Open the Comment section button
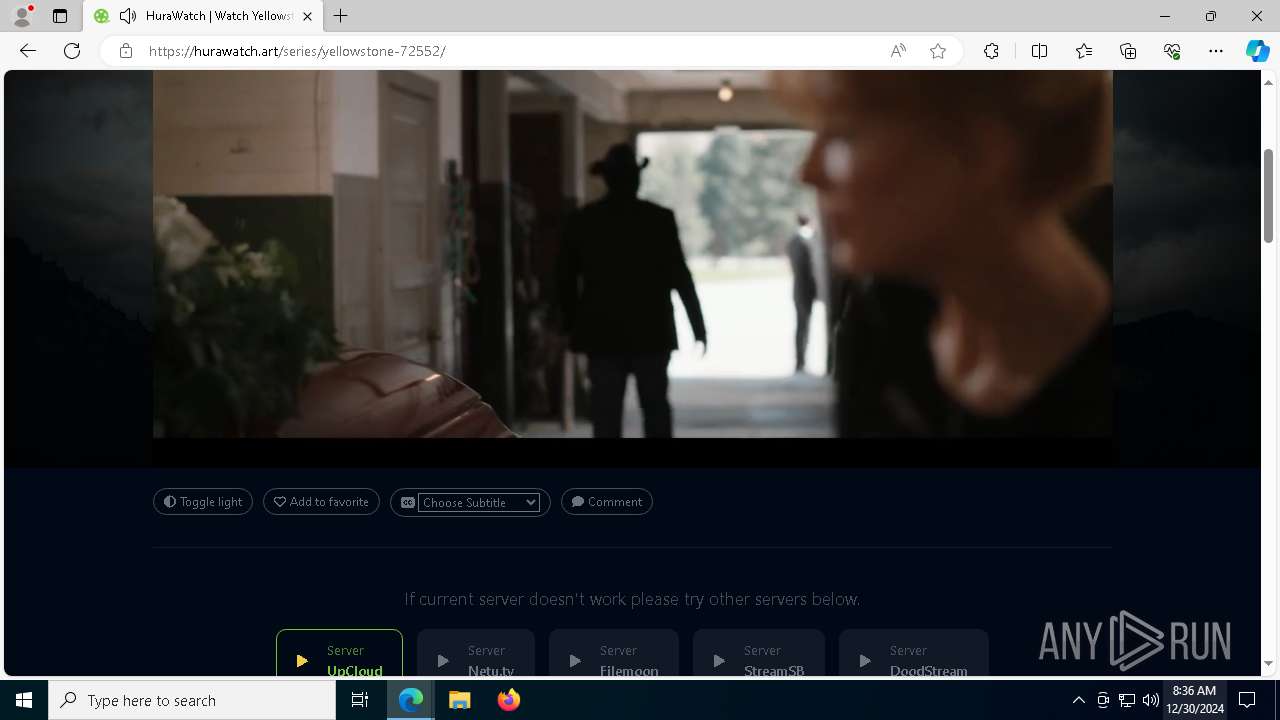 (x=607, y=502)
